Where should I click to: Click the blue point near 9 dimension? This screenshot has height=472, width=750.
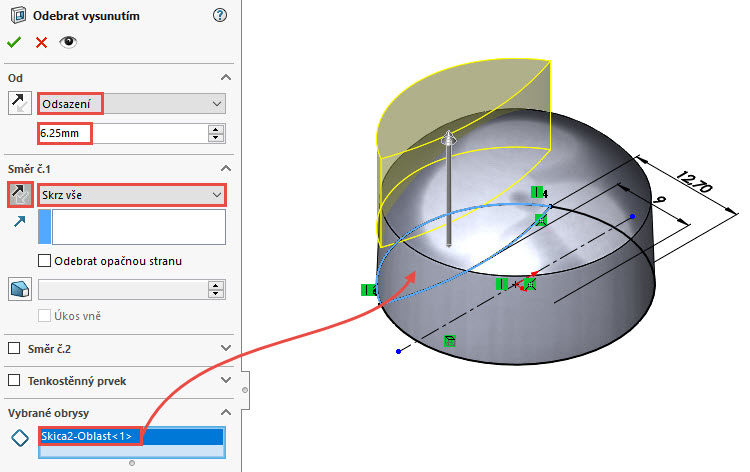click(x=632, y=217)
